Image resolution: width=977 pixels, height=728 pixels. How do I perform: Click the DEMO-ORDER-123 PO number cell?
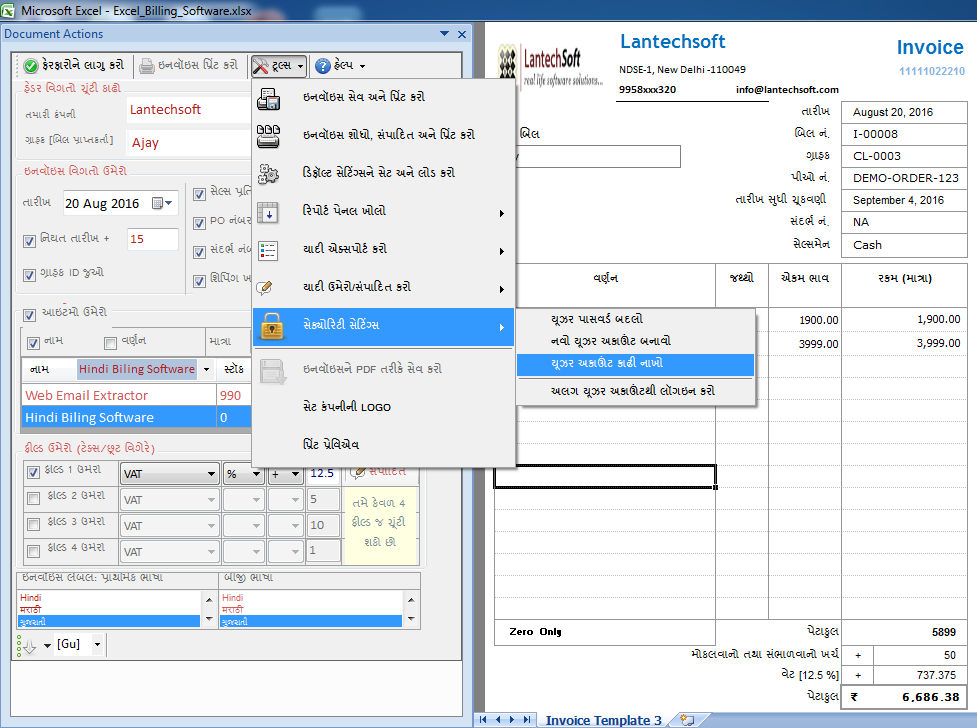click(905, 178)
